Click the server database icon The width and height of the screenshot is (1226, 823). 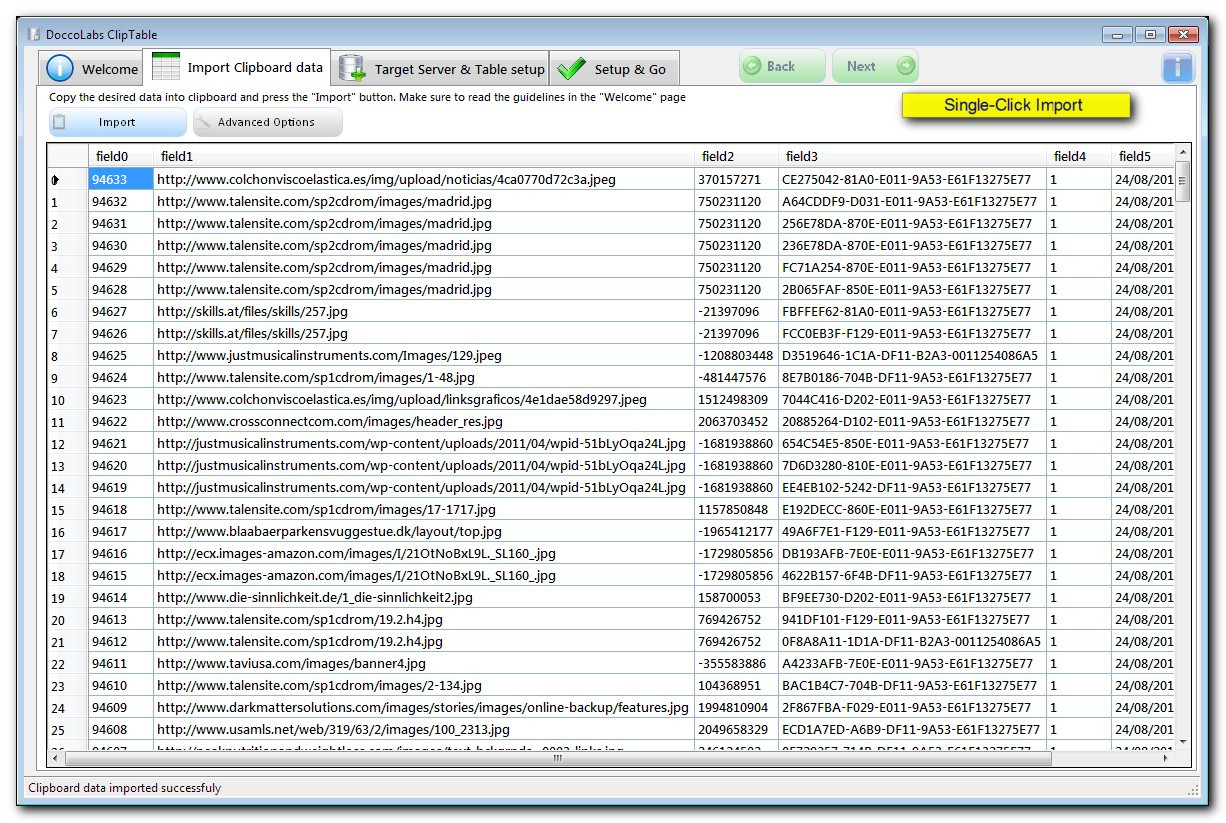point(352,68)
